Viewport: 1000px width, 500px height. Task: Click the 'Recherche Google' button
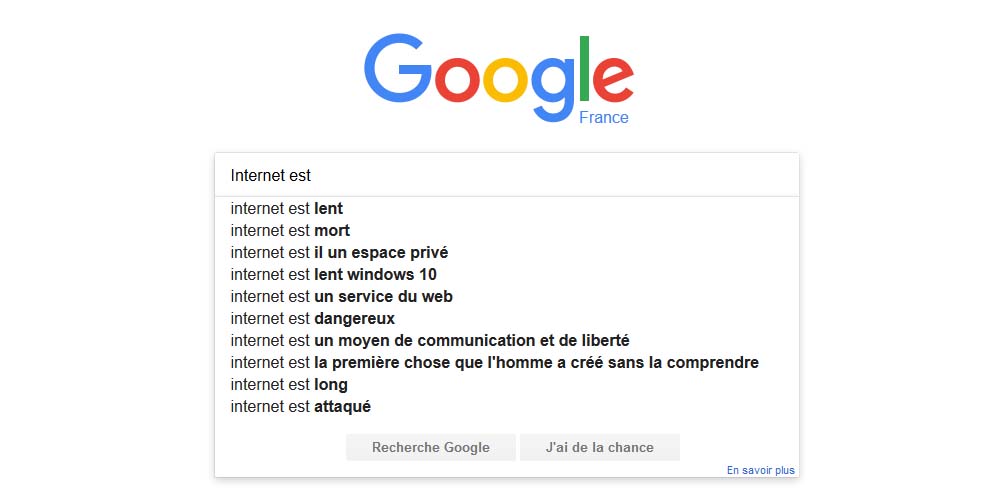point(430,447)
